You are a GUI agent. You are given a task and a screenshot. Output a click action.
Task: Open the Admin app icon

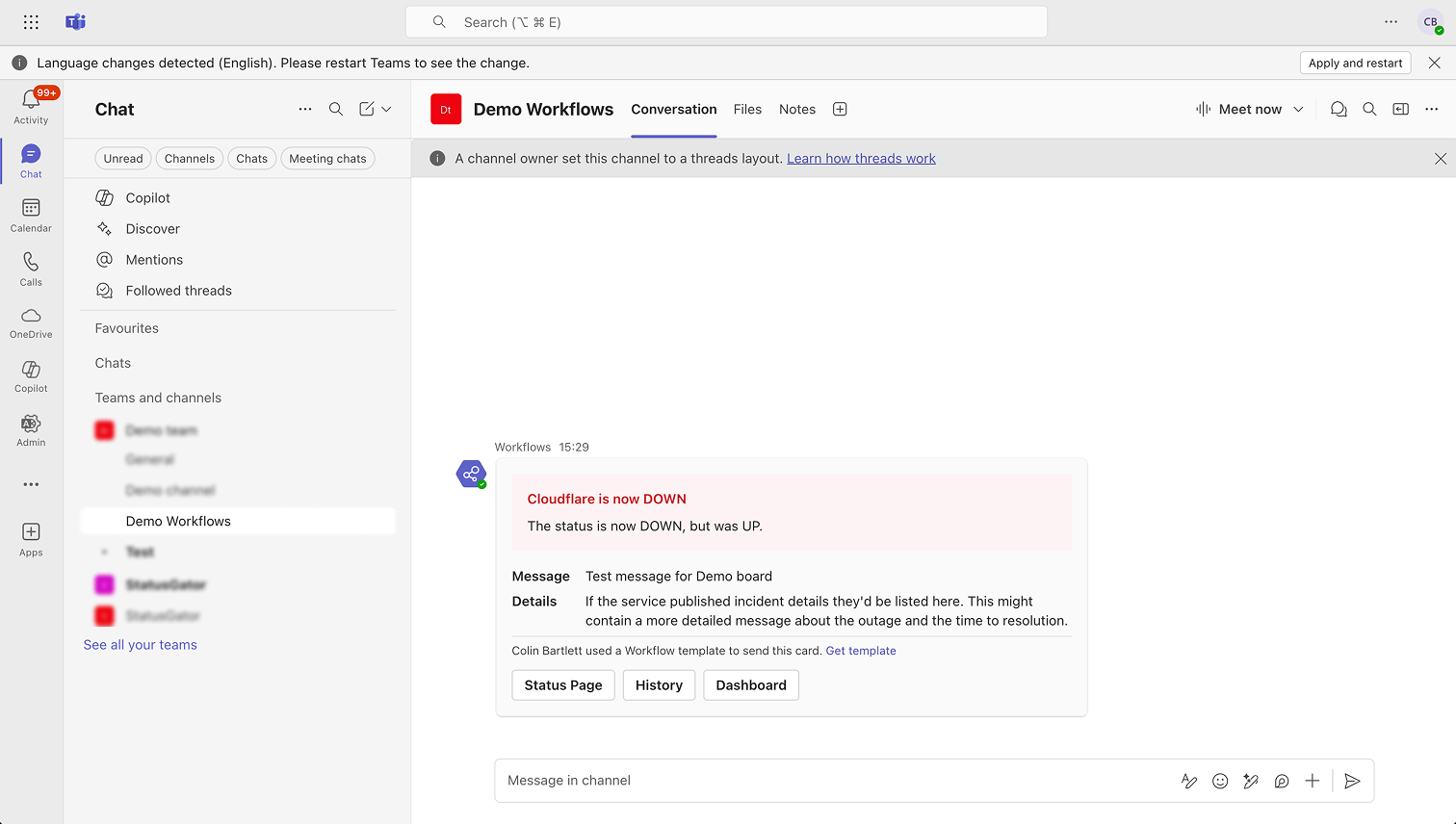click(x=31, y=430)
